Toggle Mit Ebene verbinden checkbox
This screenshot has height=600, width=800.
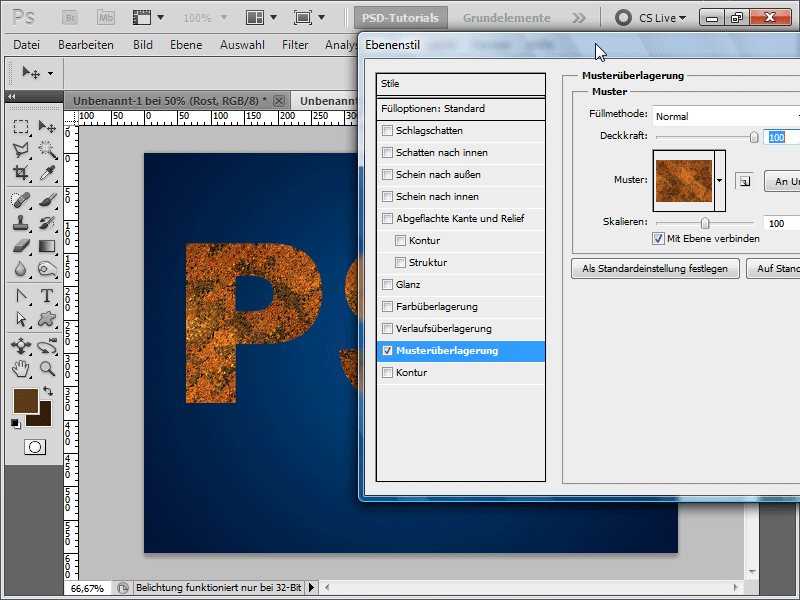(x=658, y=238)
